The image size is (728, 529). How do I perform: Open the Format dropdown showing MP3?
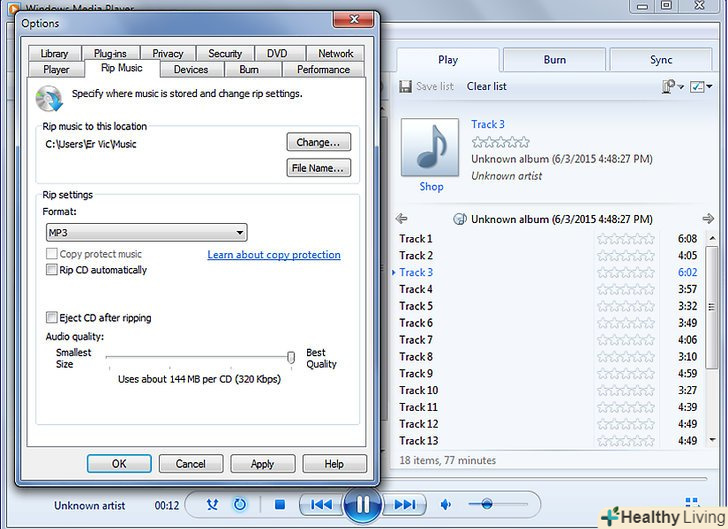[x=147, y=233]
